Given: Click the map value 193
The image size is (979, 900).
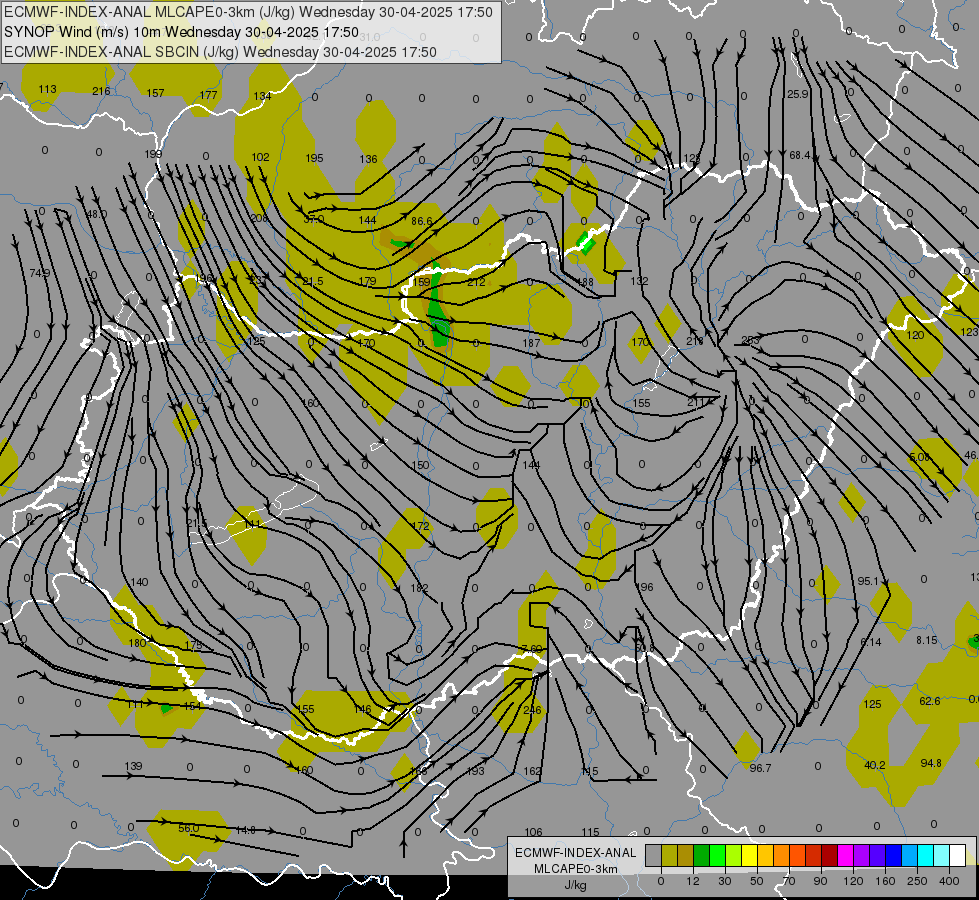Looking at the screenshot, I should pos(475,771).
